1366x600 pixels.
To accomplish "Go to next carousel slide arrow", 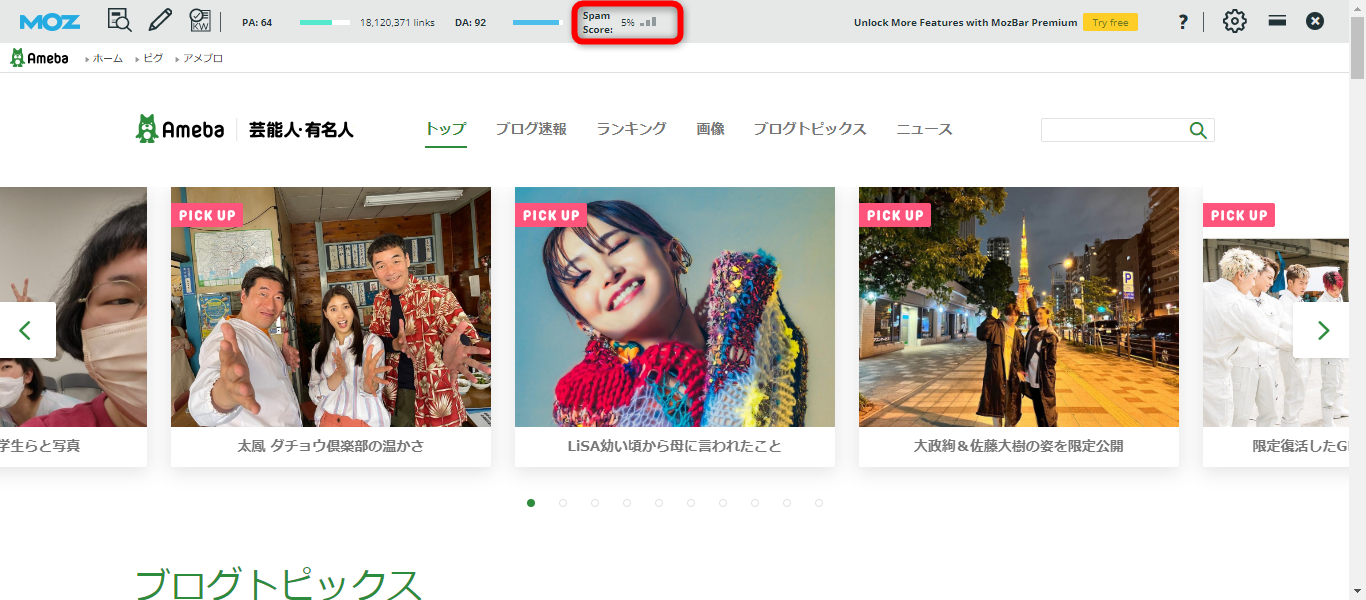I will pyautogui.click(x=1323, y=330).
